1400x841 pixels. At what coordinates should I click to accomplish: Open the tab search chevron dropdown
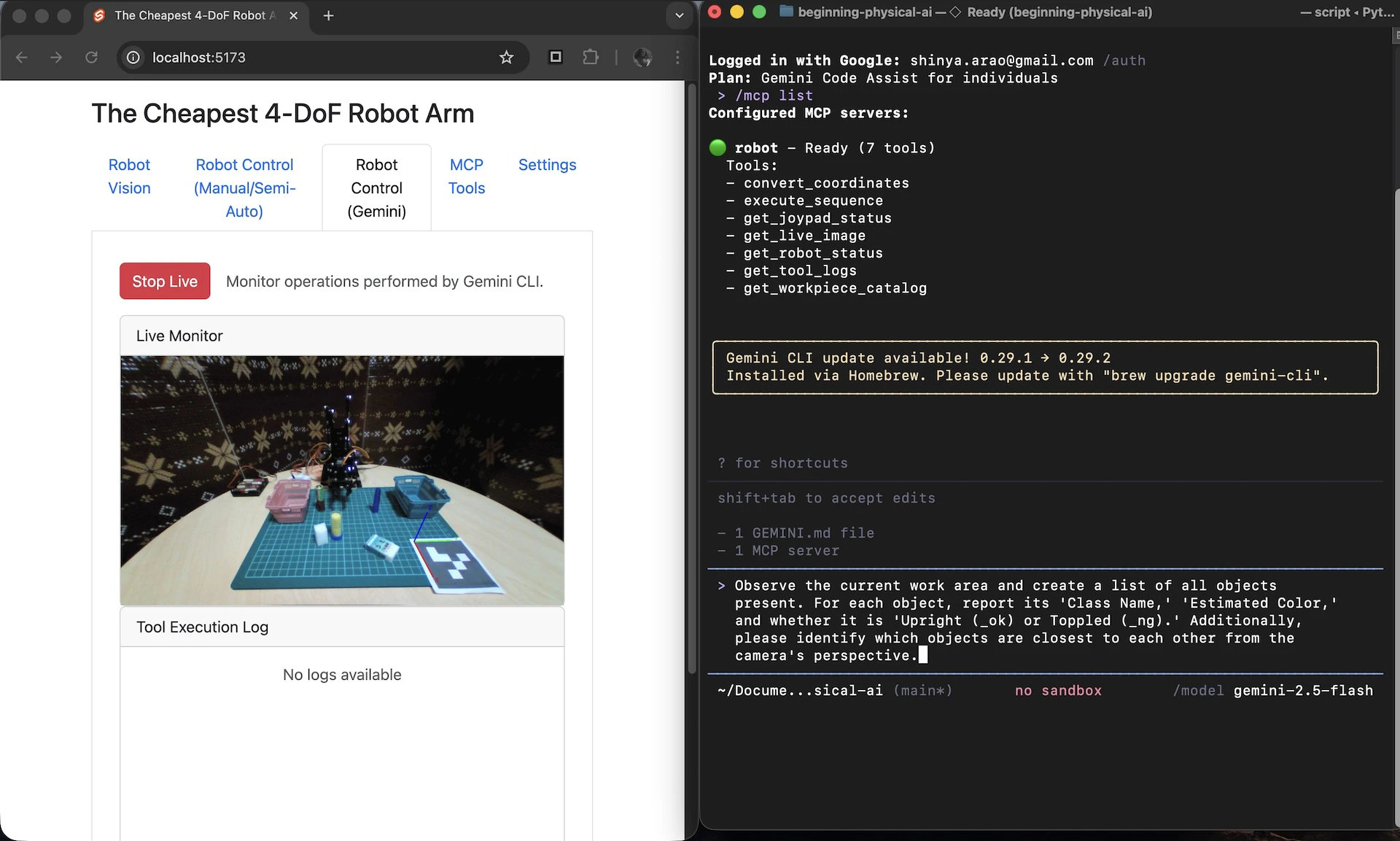point(678,15)
